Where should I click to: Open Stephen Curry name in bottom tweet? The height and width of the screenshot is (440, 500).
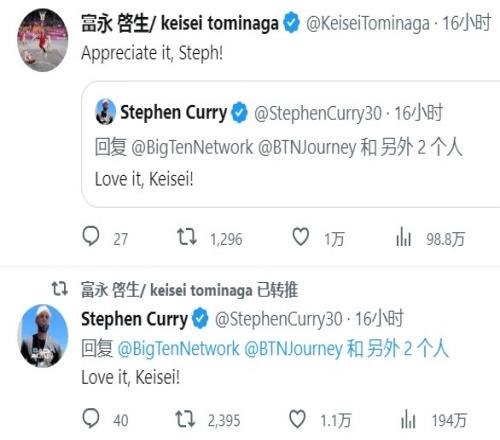[135, 319]
